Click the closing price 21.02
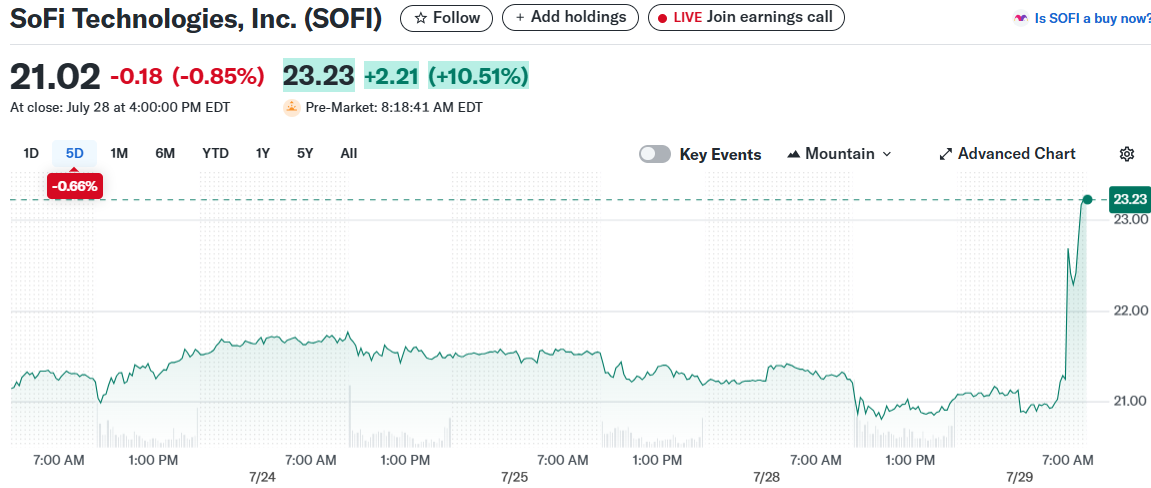The height and width of the screenshot is (488, 1151). (x=55, y=76)
